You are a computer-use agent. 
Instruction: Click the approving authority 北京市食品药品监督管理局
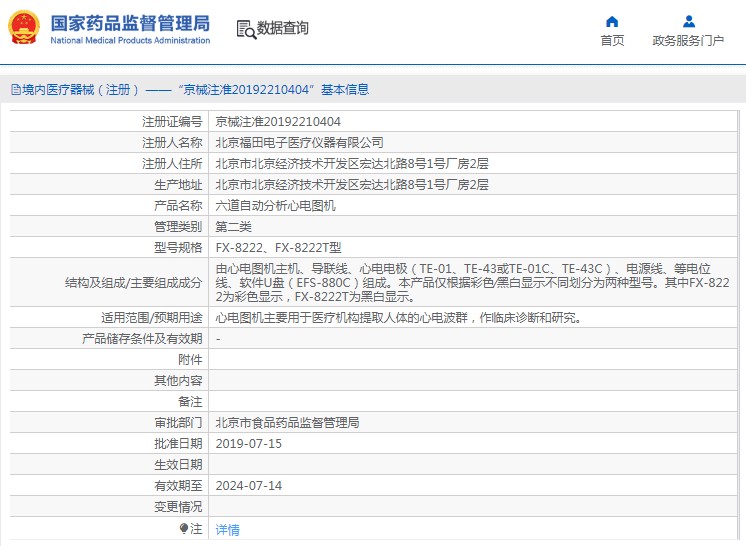click(x=287, y=422)
